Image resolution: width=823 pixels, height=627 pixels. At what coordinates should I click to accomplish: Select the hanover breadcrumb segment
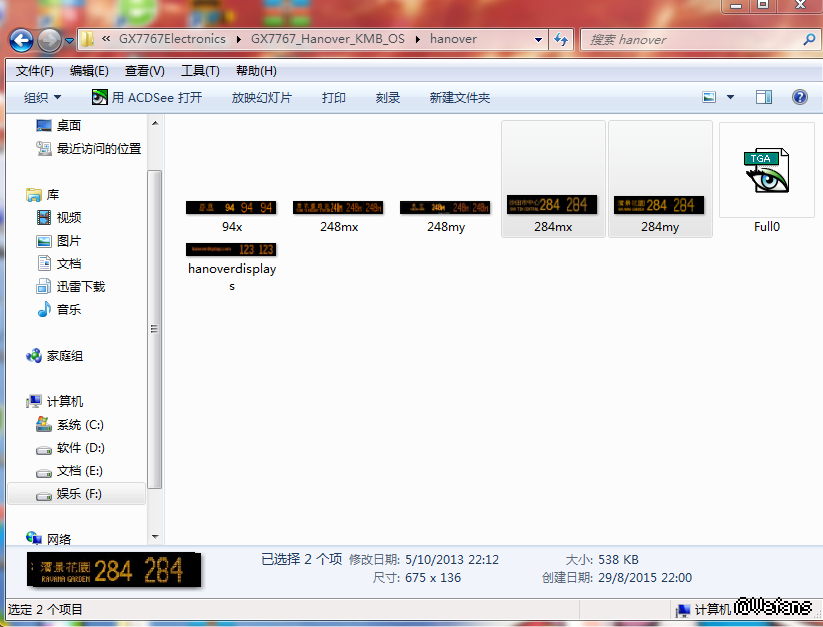[x=453, y=39]
